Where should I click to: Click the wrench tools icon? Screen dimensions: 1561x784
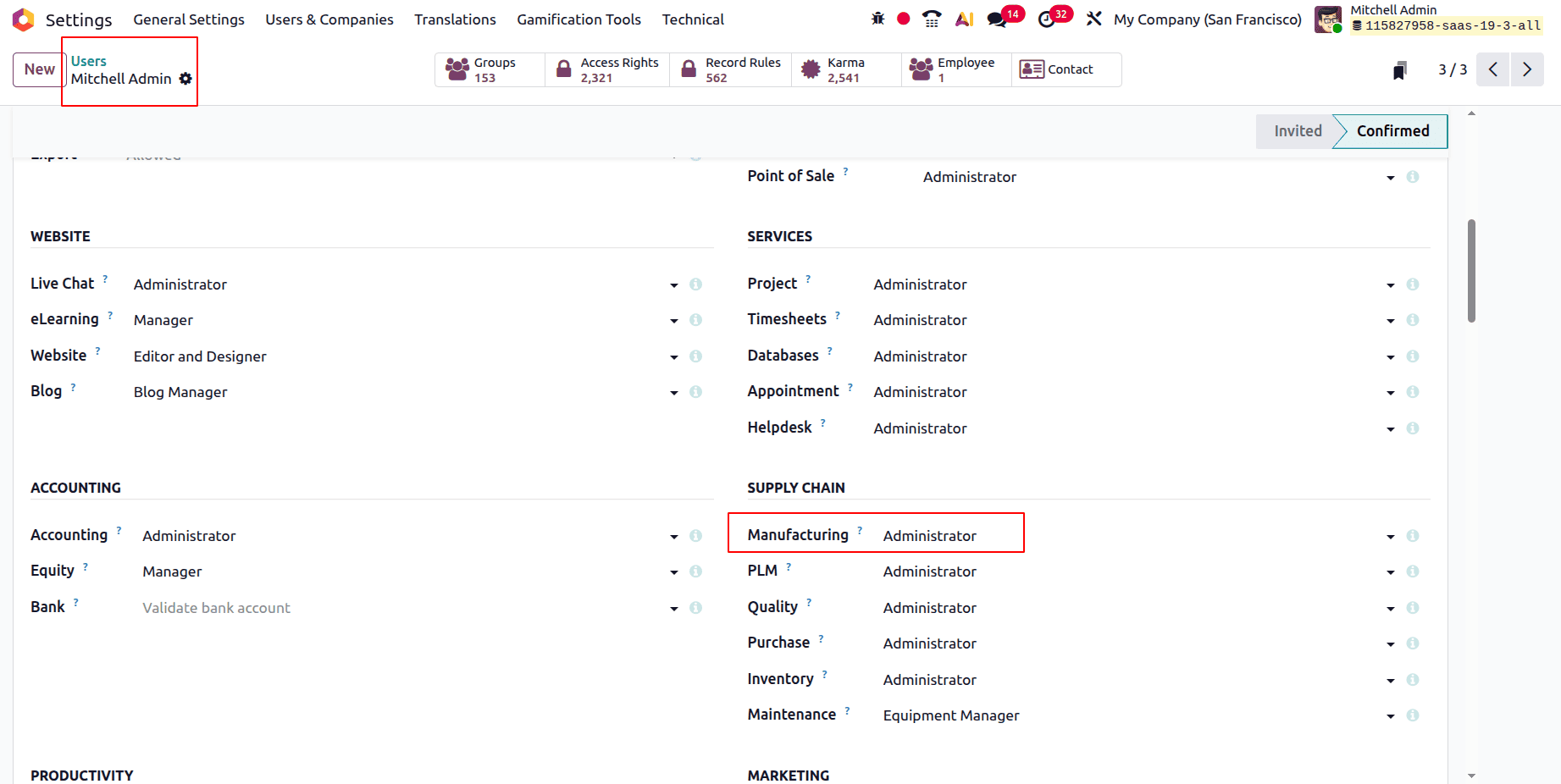[x=1094, y=19]
